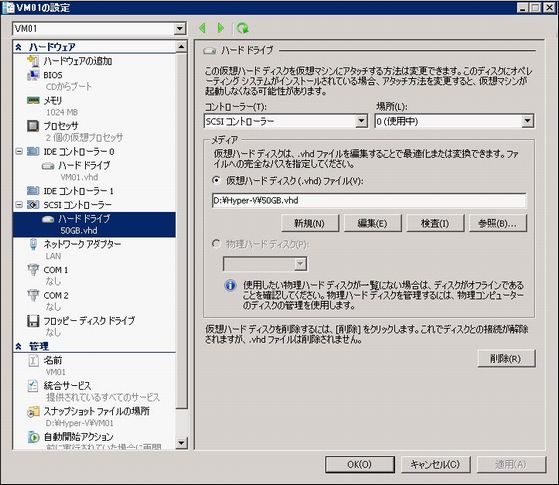
Task: Select the メモリ memory chip icon
Action: [x=33, y=100]
